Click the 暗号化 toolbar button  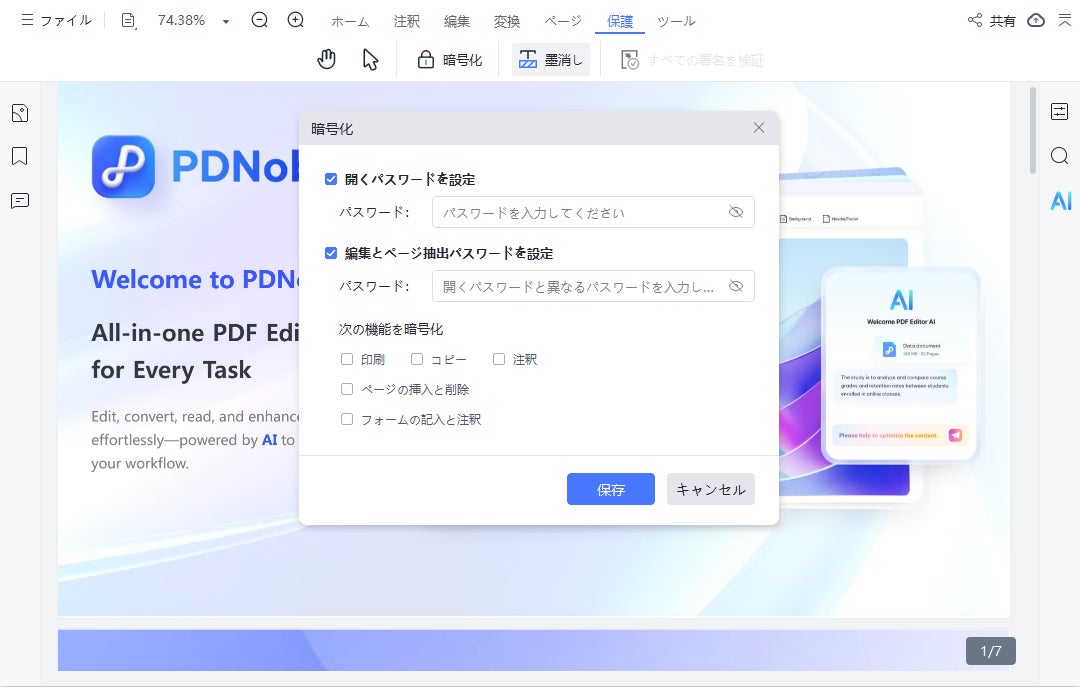pyautogui.click(x=450, y=60)
